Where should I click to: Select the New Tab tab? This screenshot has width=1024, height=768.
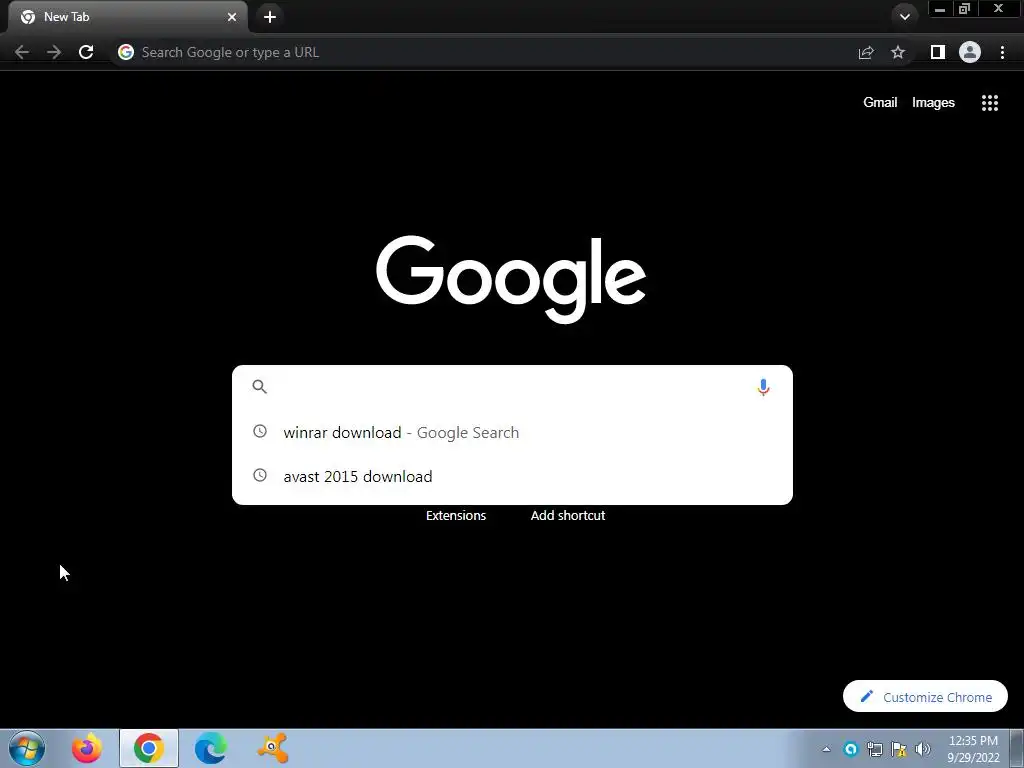[x=127, y=17]
